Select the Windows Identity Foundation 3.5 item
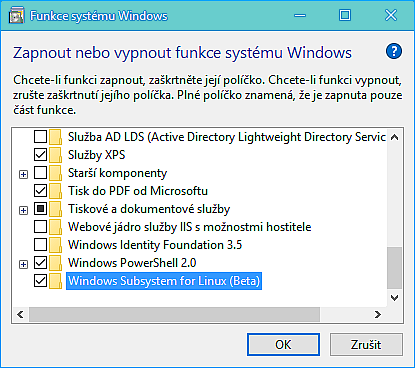Screen dimensions: 415x368 [155, 245]
